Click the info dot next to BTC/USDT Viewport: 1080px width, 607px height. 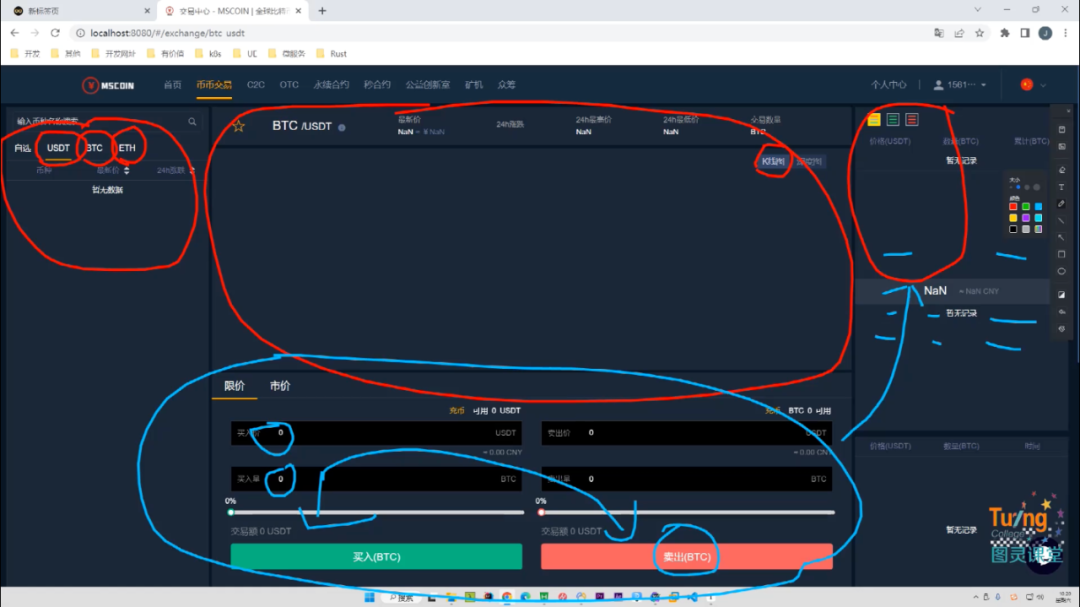pos(342,127)
